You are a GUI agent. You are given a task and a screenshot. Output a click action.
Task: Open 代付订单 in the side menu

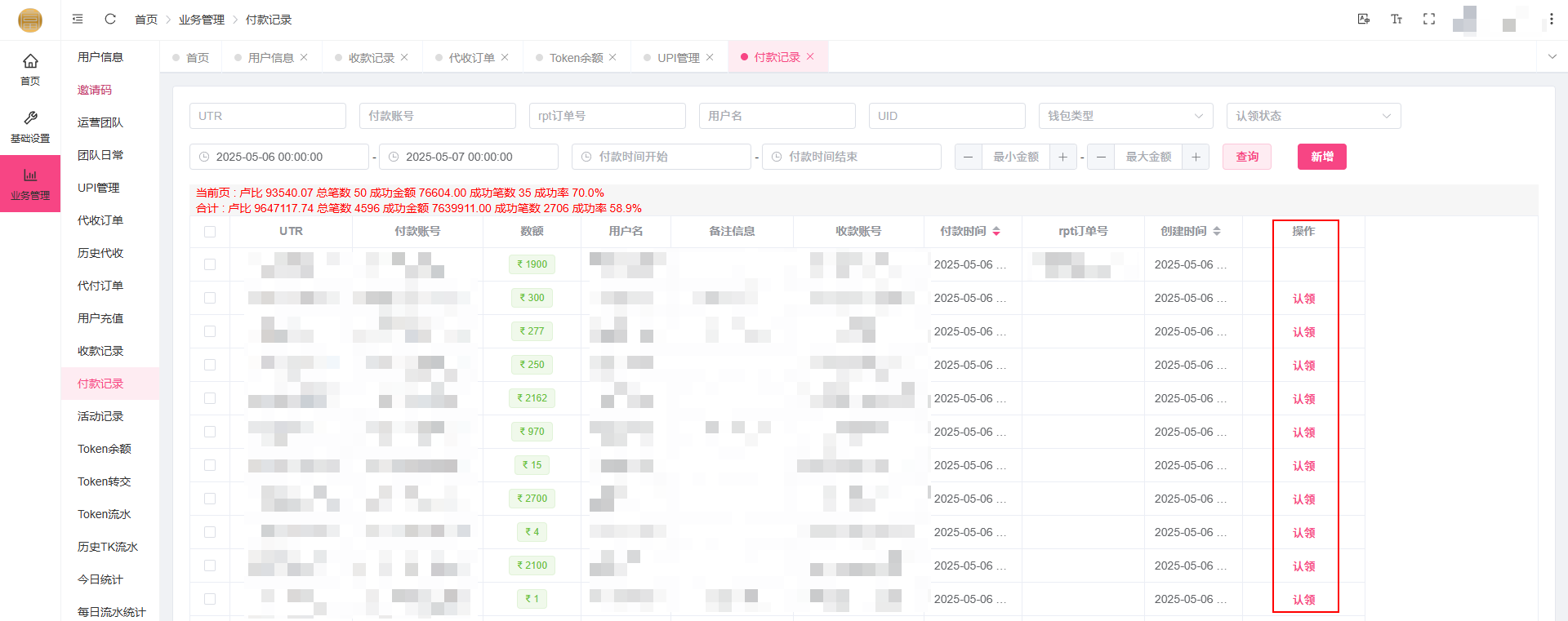(100, 286)
